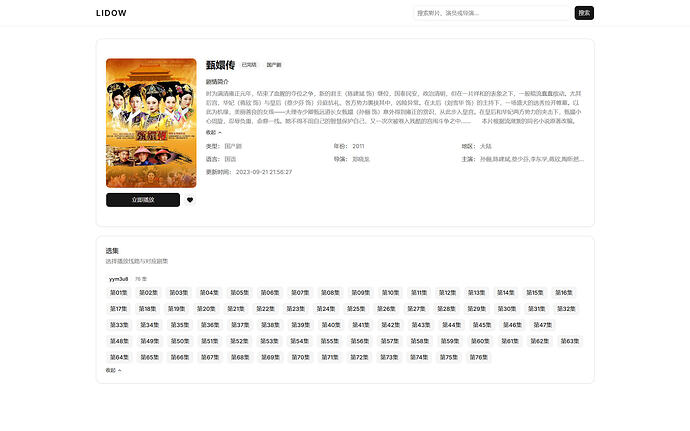Select episode 第58集
The image size is (690, 431).
420,341
